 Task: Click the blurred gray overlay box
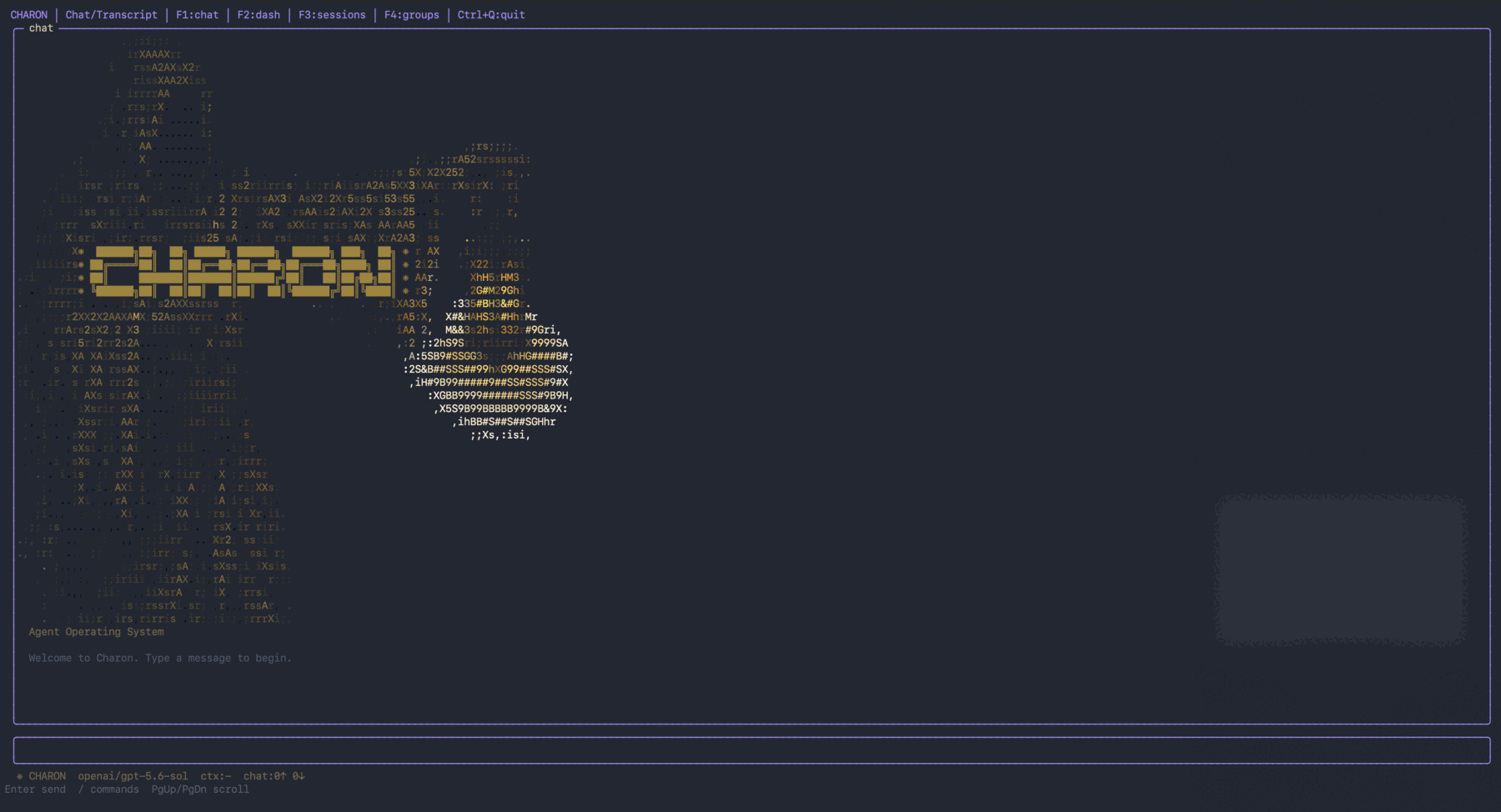tap(1341, 570)
